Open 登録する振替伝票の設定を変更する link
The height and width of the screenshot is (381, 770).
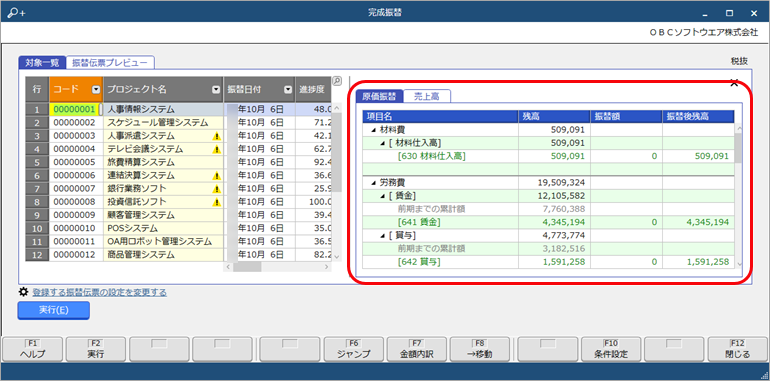(100, 293)
